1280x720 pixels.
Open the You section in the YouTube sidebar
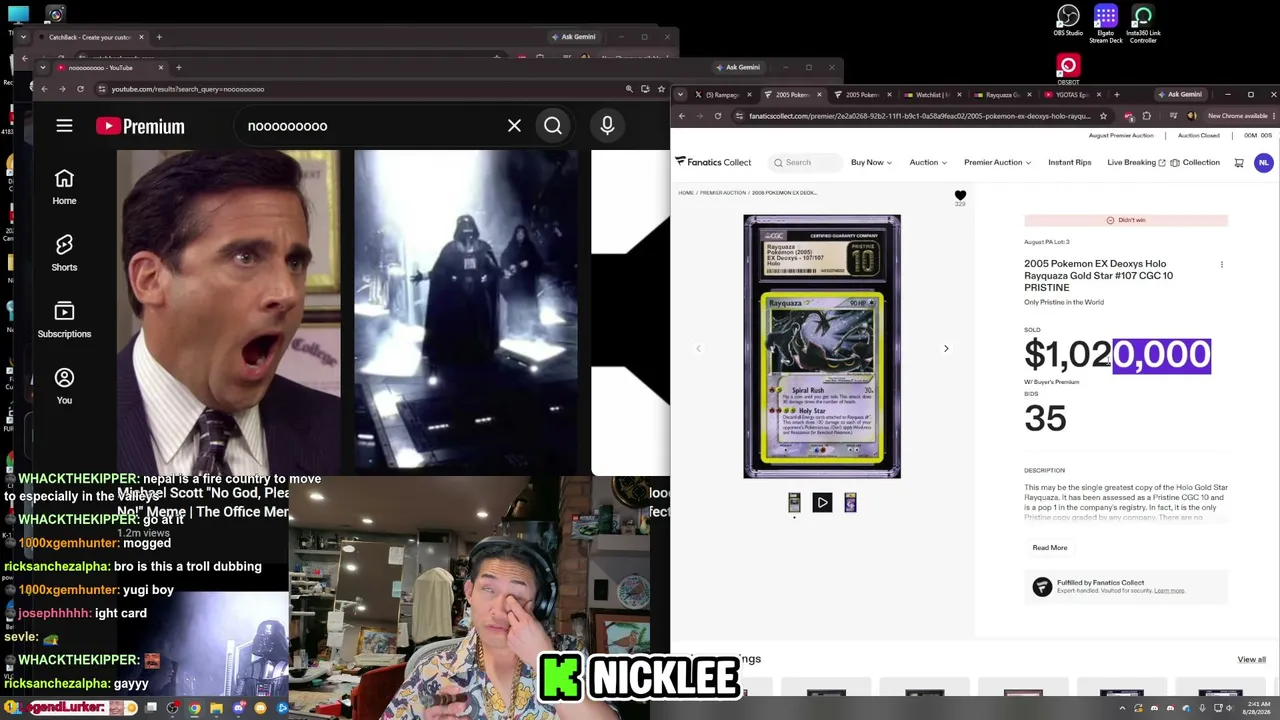(x=64, y=386)
